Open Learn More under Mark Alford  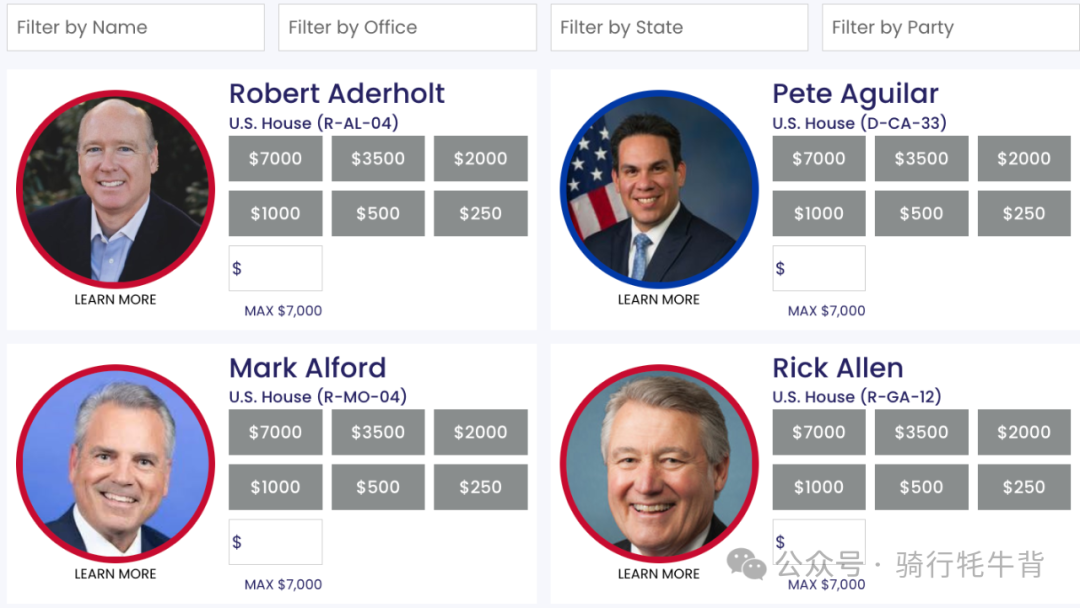point(115,574)
